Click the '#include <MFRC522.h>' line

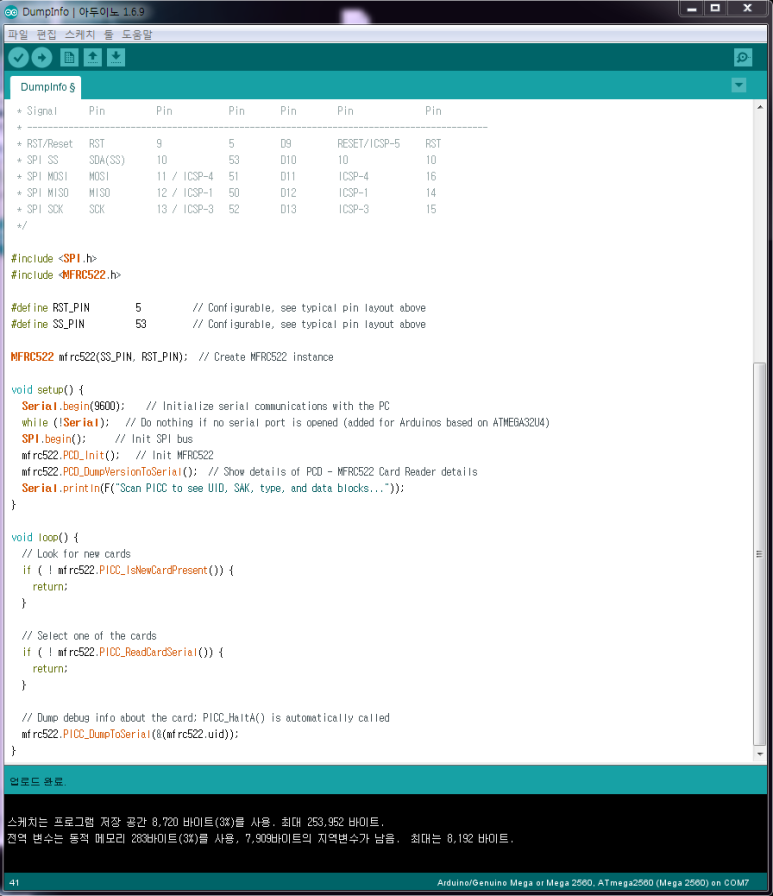66,275
